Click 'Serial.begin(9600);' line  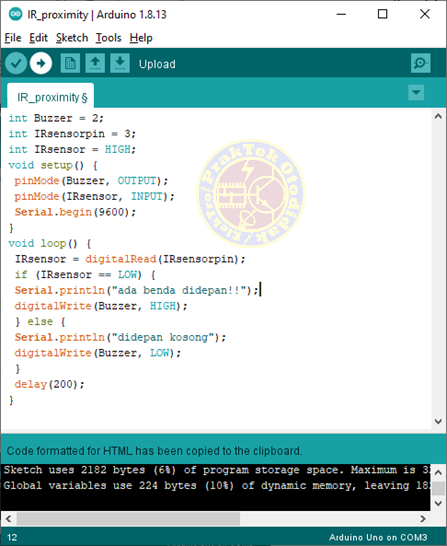tap(75, 212)
